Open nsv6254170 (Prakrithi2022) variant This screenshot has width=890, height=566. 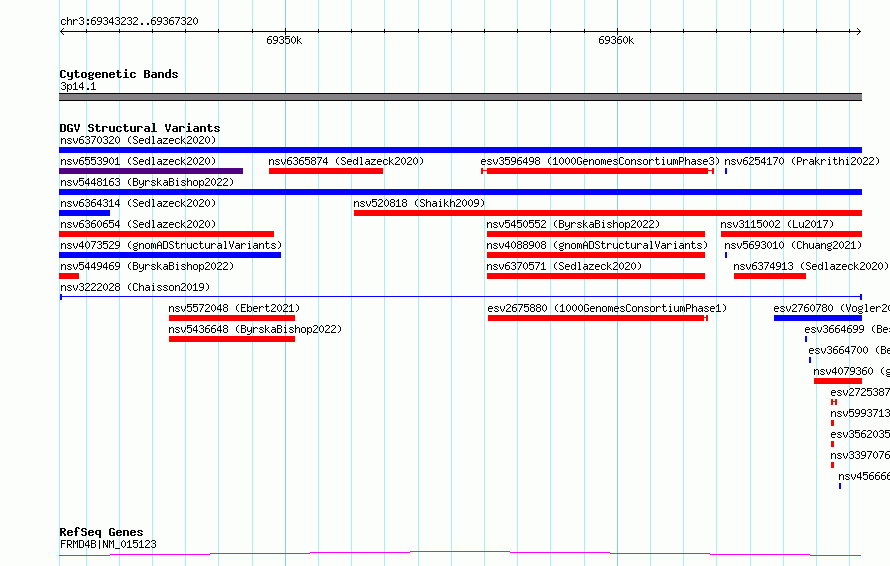point(802,161)
